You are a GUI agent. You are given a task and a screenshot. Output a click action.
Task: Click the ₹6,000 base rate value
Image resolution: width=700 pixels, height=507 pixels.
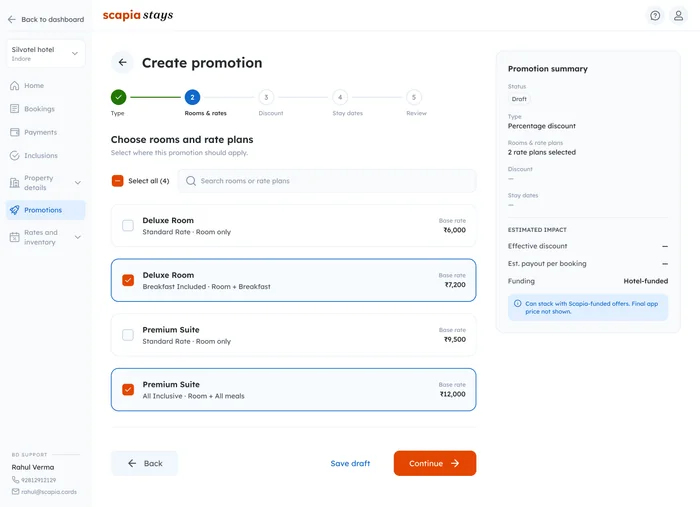(454, 230)
